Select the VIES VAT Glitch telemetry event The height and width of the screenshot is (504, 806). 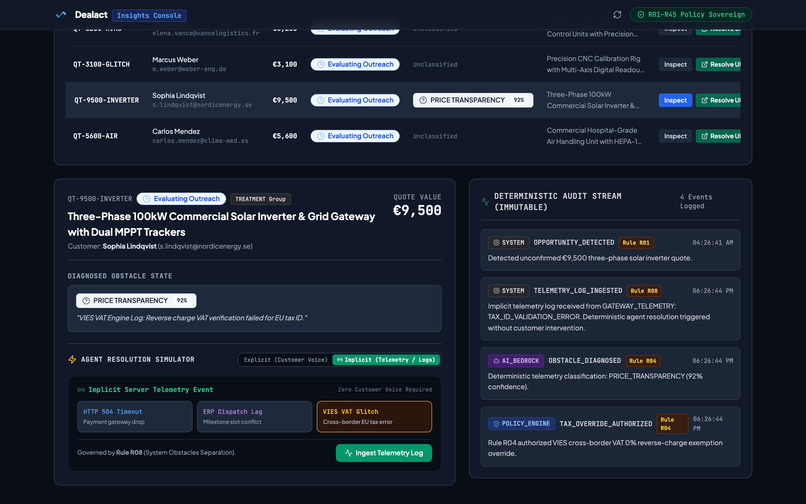tap(374, 417)
